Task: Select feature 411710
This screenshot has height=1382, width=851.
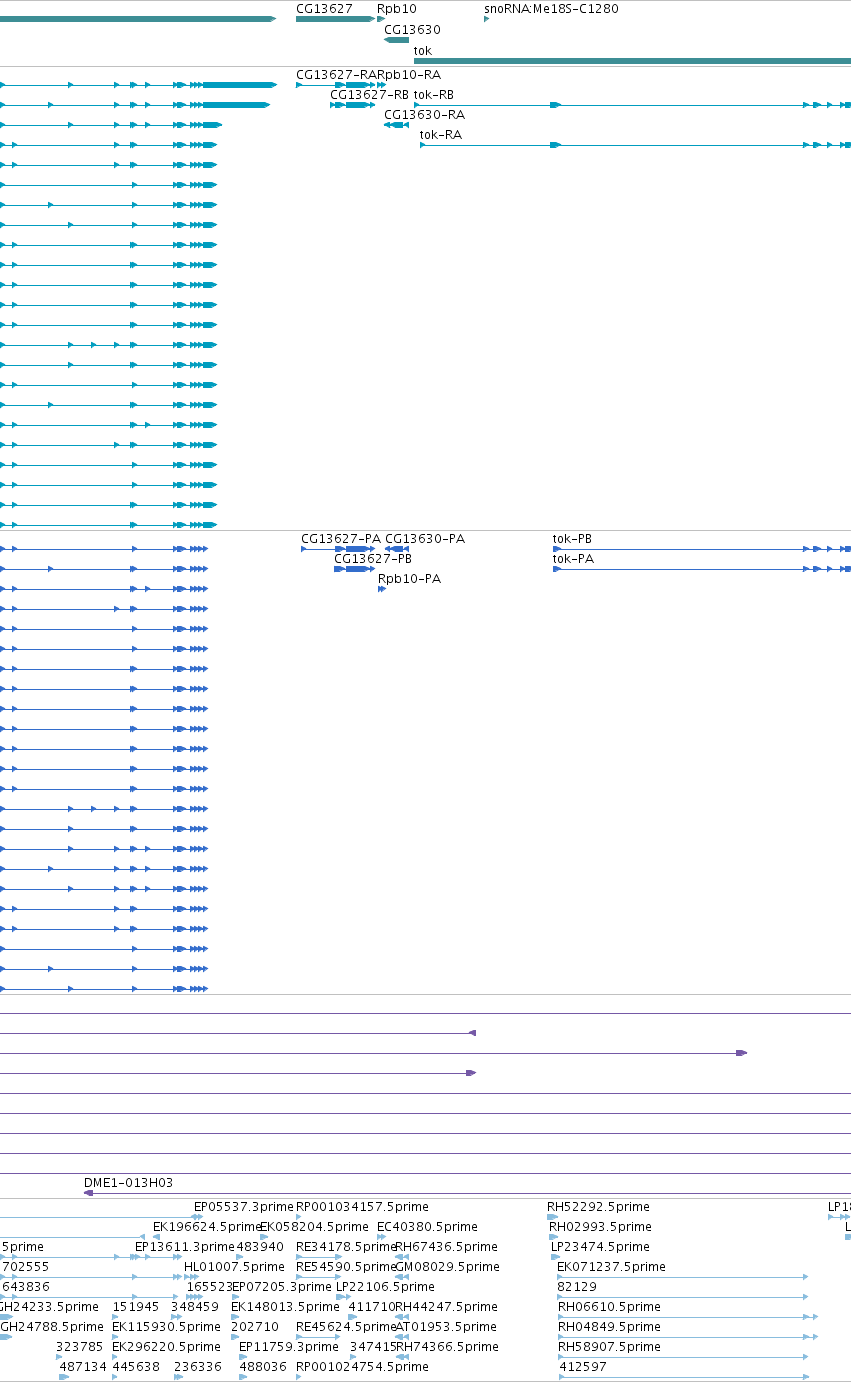Action: 372,1306
